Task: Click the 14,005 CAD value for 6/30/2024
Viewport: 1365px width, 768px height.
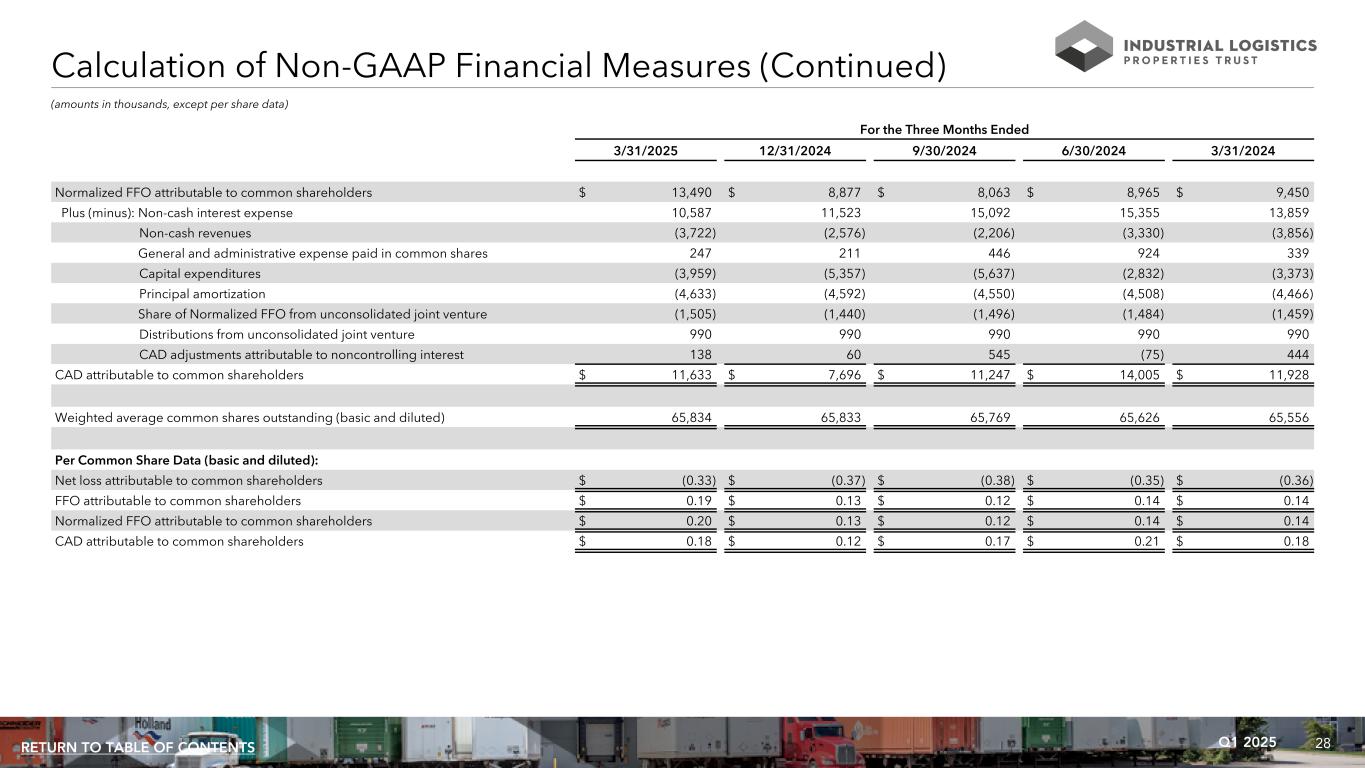Action: tap(1139, 375)
